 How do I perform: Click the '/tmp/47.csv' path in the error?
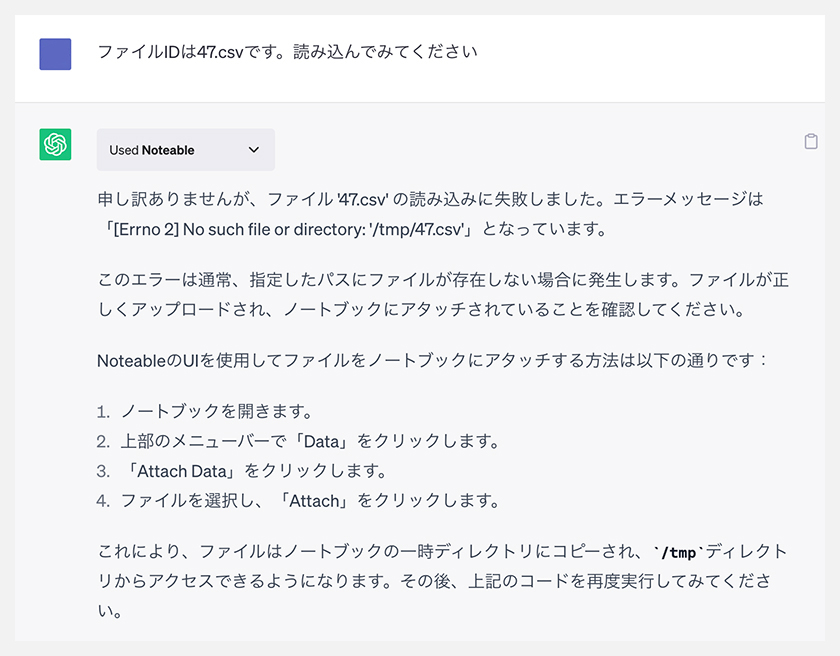[x=416, y=229]
